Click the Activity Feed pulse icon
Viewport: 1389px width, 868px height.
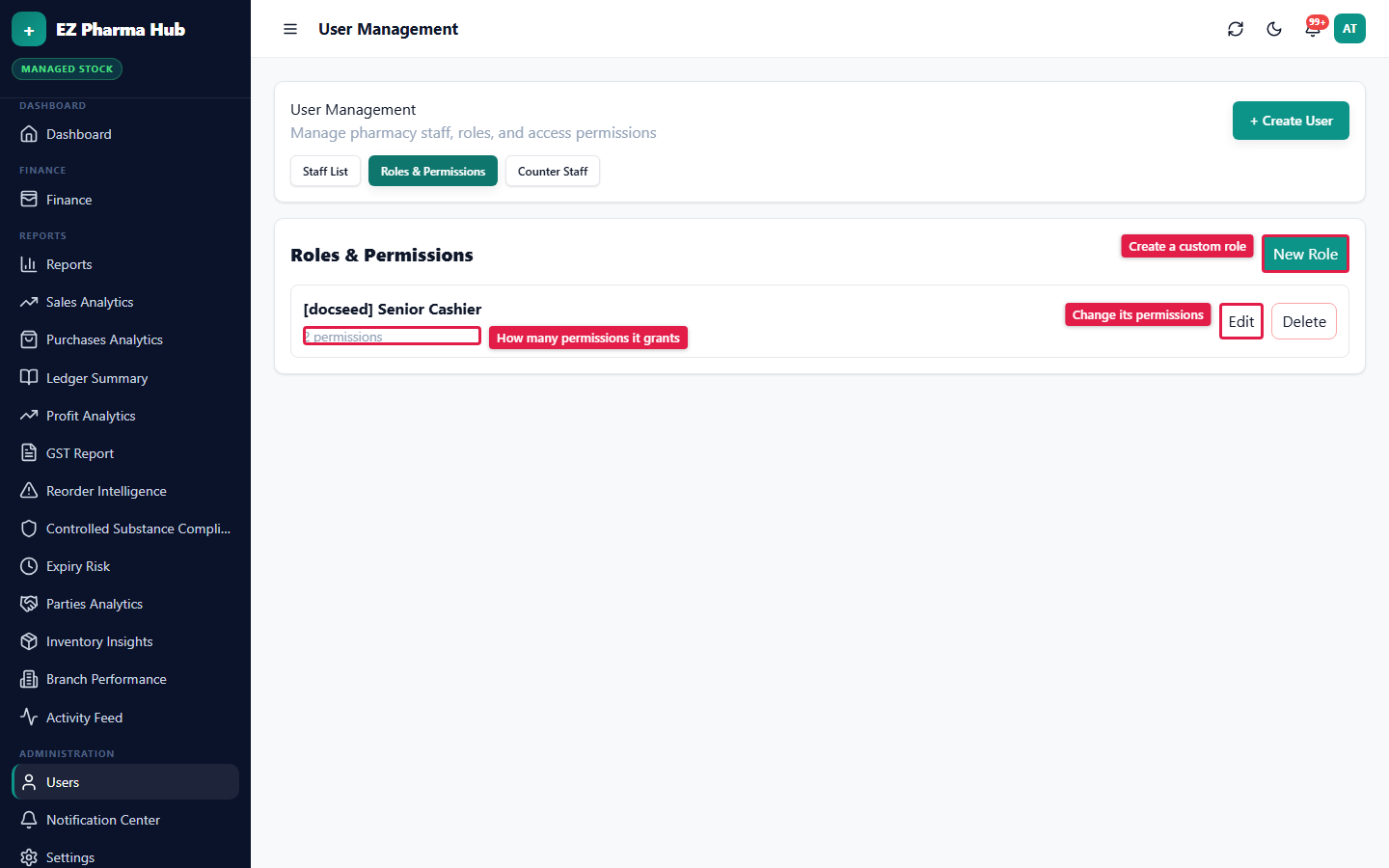tap(29, 718)
